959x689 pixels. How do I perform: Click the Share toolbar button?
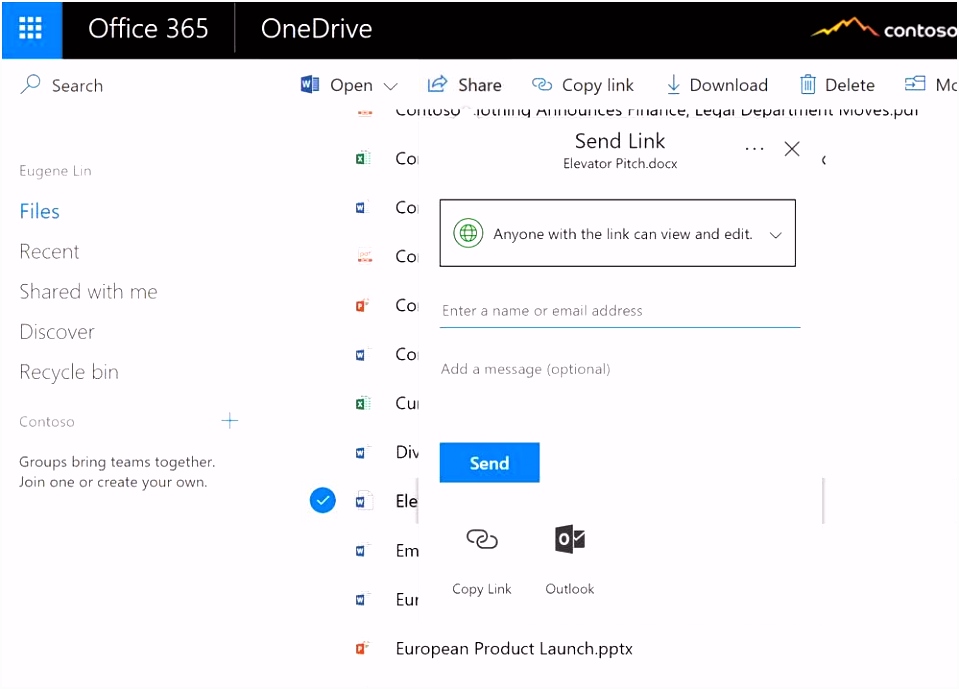[x=464, y=85]
